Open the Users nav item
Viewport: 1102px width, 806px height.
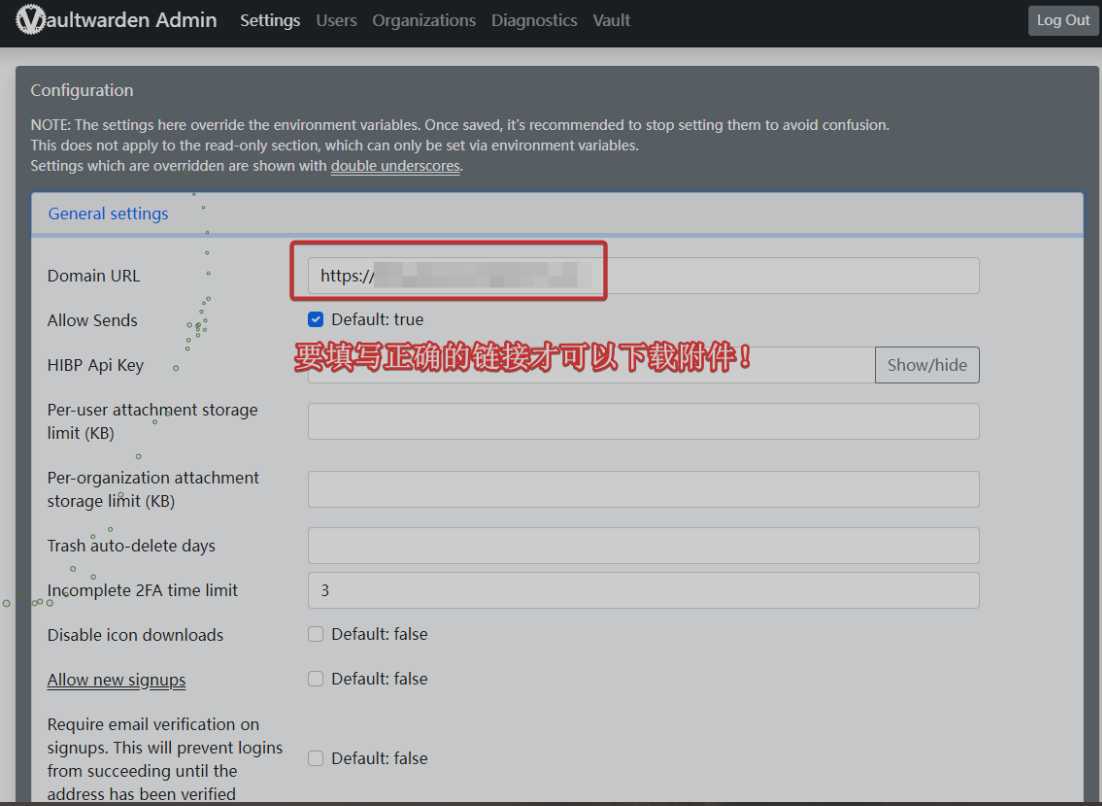(336, 20)
